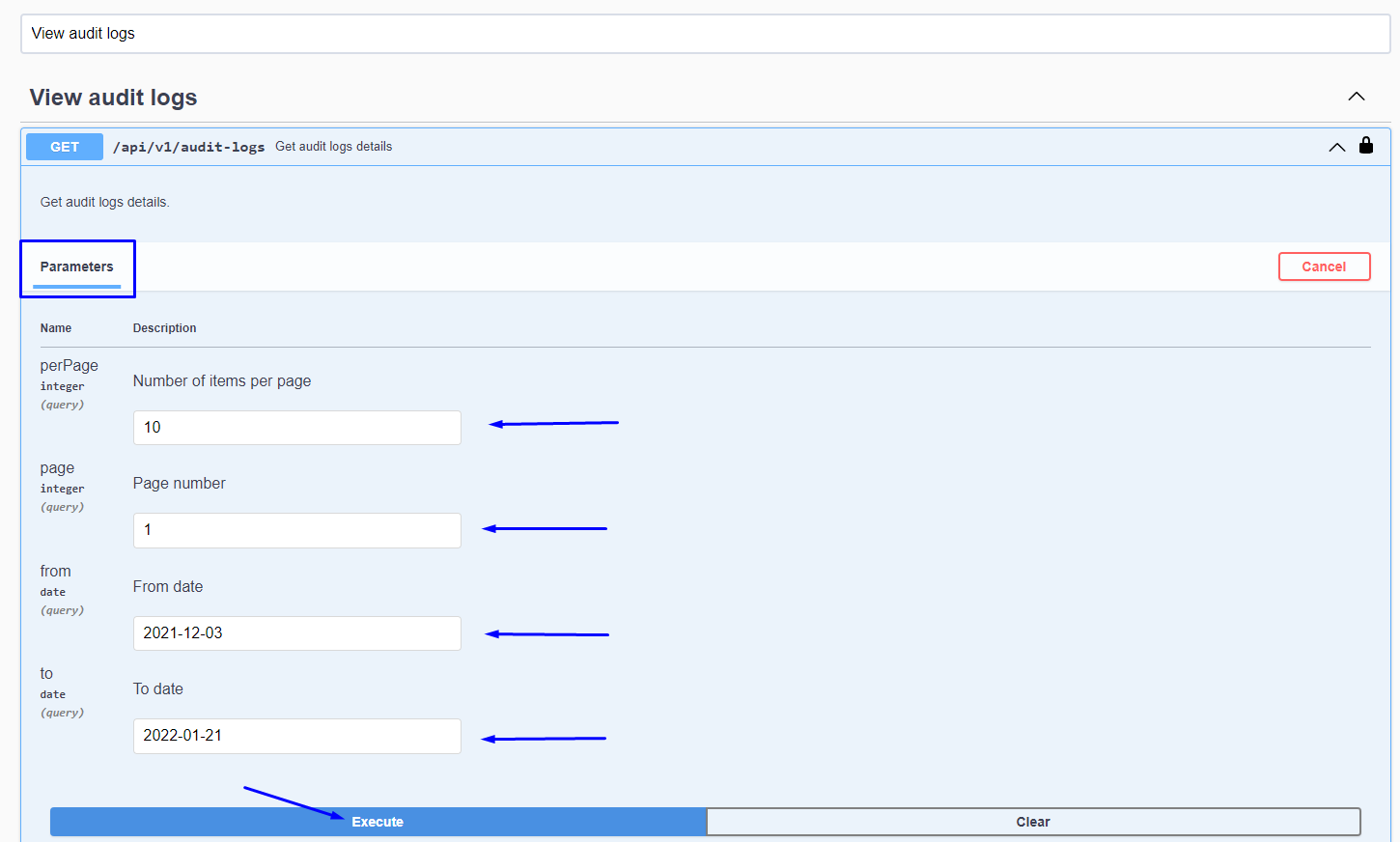Screen dimensions: 1400x842
Task: Collapse the GET audit-logs operation chevron
Action: (1336, 147)
